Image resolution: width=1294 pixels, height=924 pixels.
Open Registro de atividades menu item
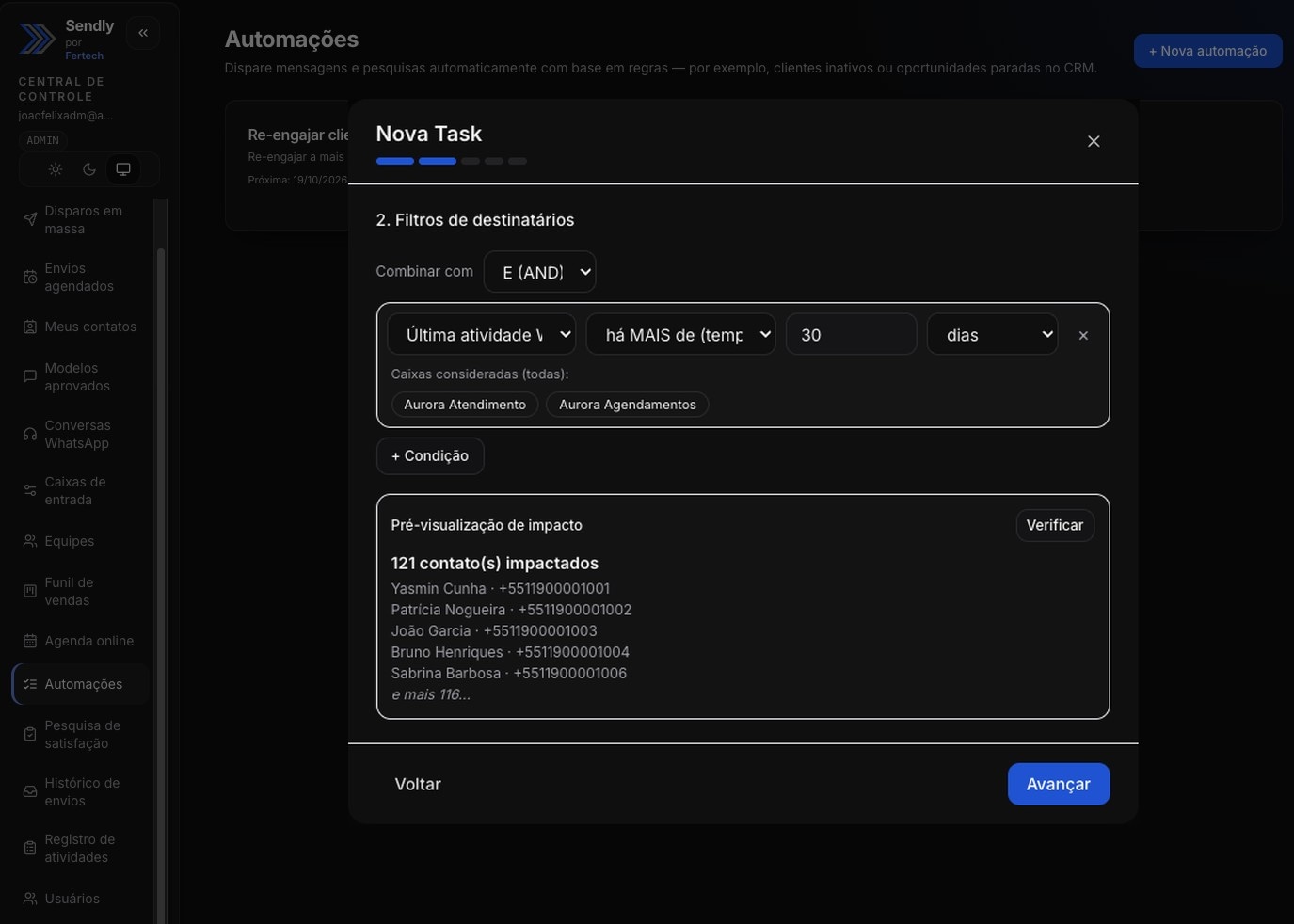81,848
